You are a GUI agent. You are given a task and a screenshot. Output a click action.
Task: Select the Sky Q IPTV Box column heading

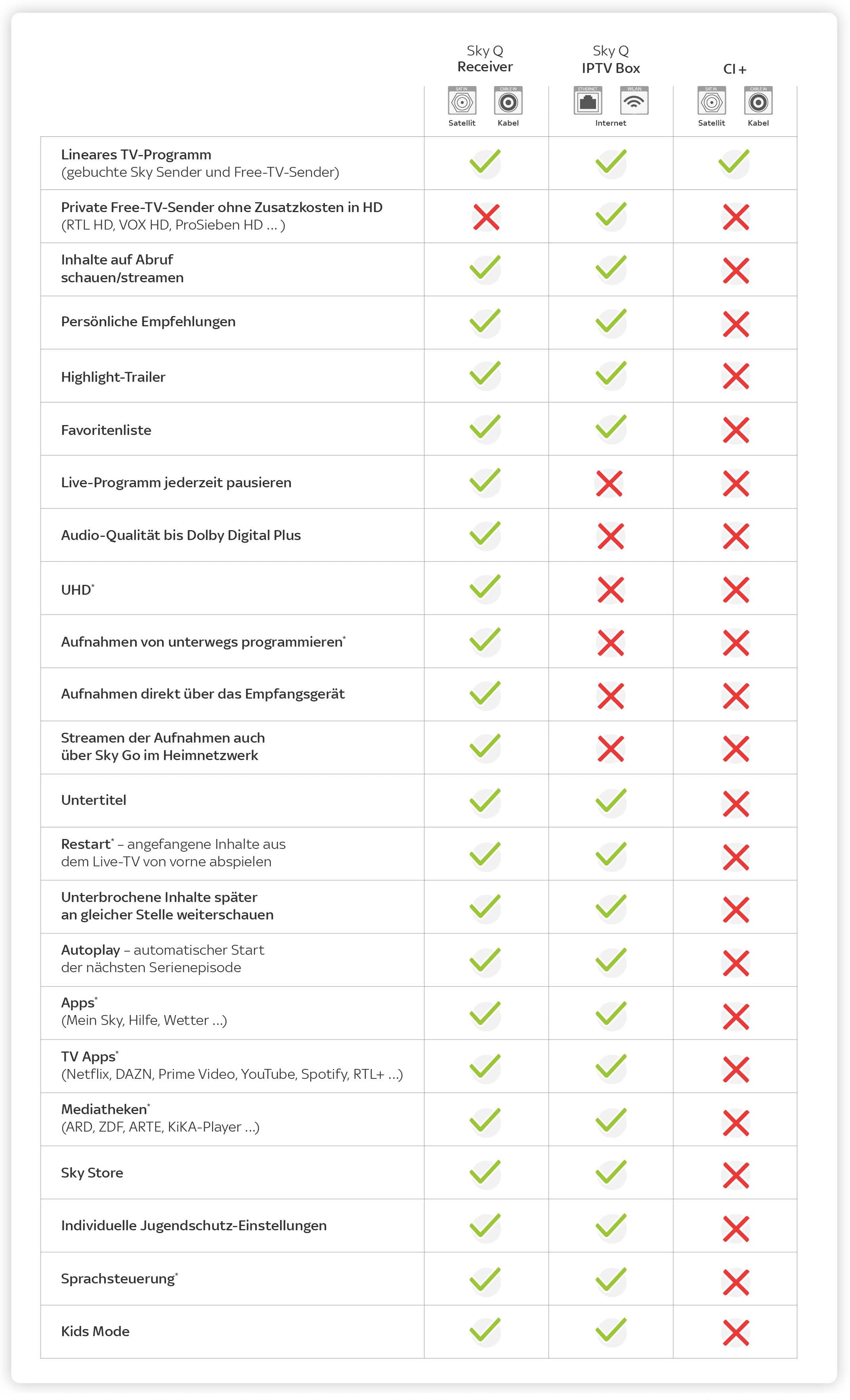click(610, 59)
